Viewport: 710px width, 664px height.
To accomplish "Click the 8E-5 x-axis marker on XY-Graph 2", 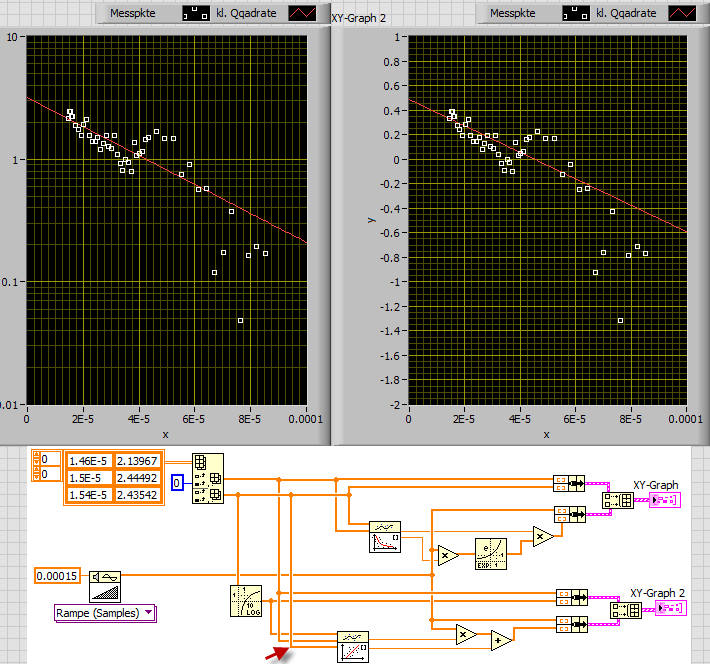I will (630, 419).
